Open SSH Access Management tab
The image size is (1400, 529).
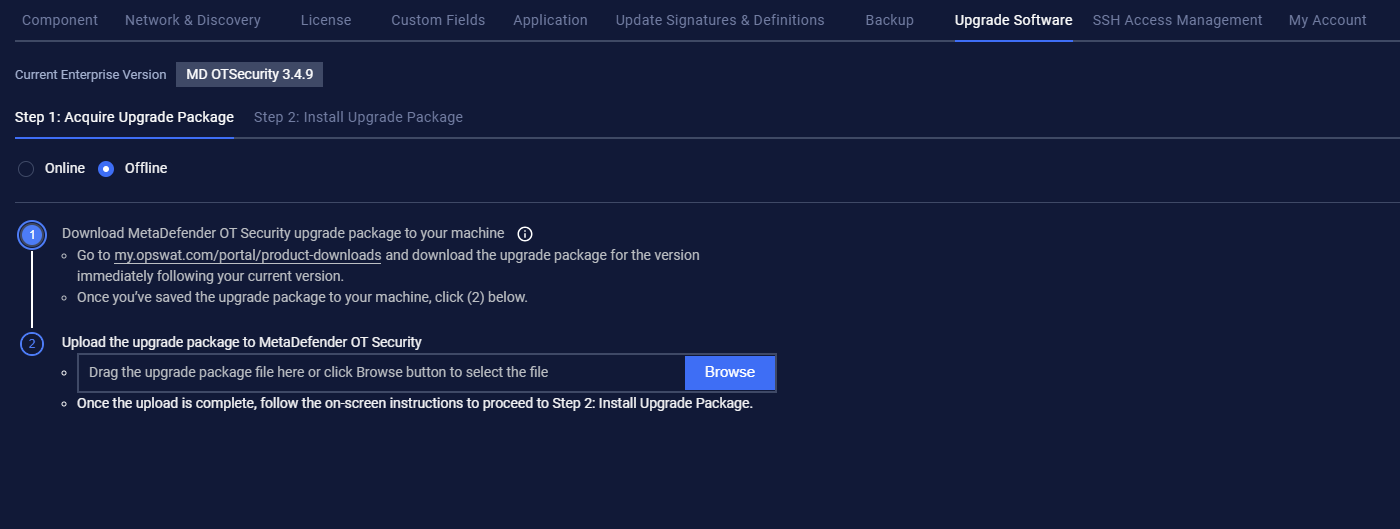1177,20
